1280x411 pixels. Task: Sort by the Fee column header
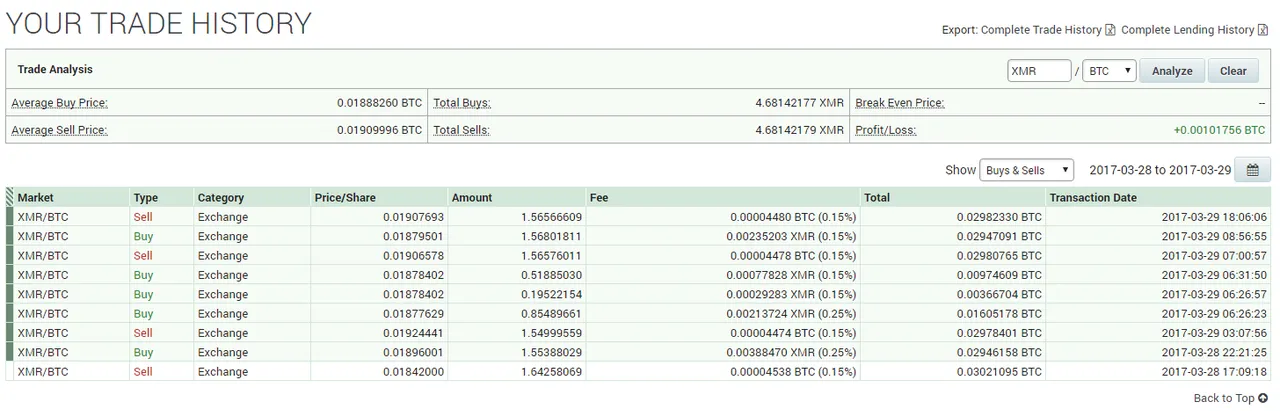pos(723,197)
